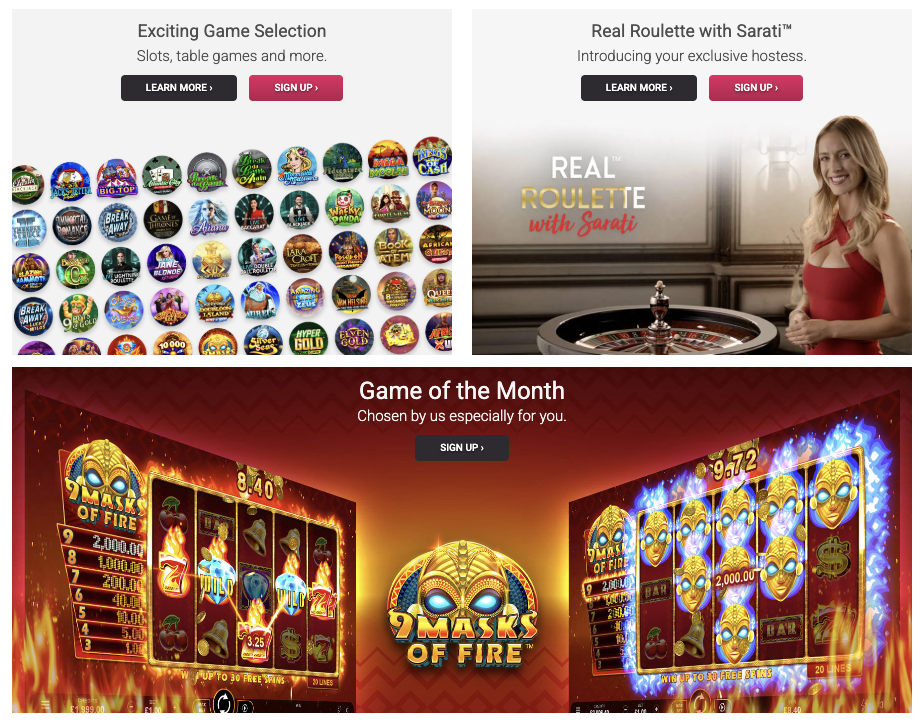Viewport: 924px width, 722px height.
Task: Click Sign Up under Game of the Month
Action: (462, 448)
